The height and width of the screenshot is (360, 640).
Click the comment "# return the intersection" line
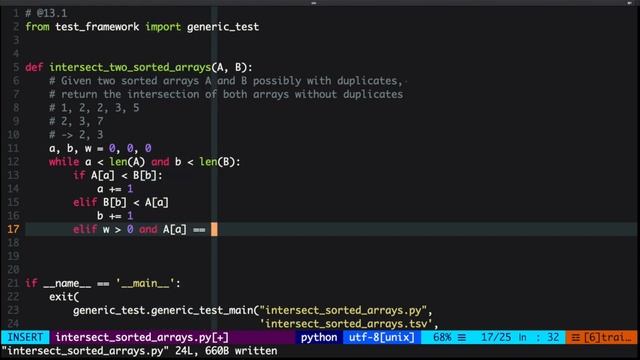[226, 94]
